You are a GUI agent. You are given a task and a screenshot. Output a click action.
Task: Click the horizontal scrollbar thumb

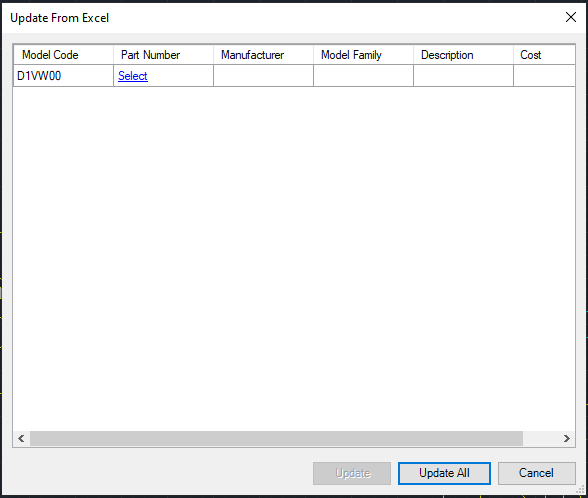276,438
